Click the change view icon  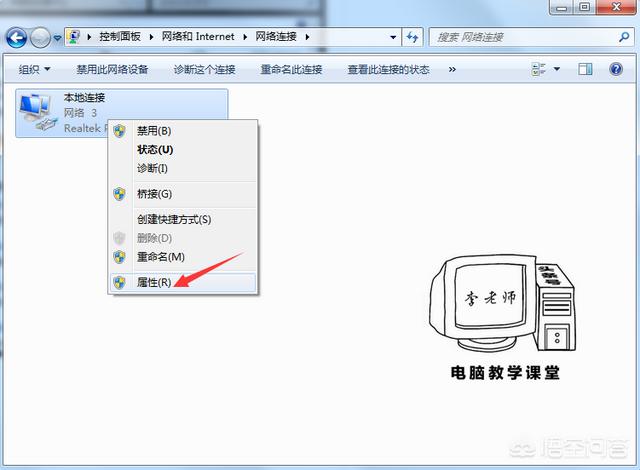click(539, 69)
